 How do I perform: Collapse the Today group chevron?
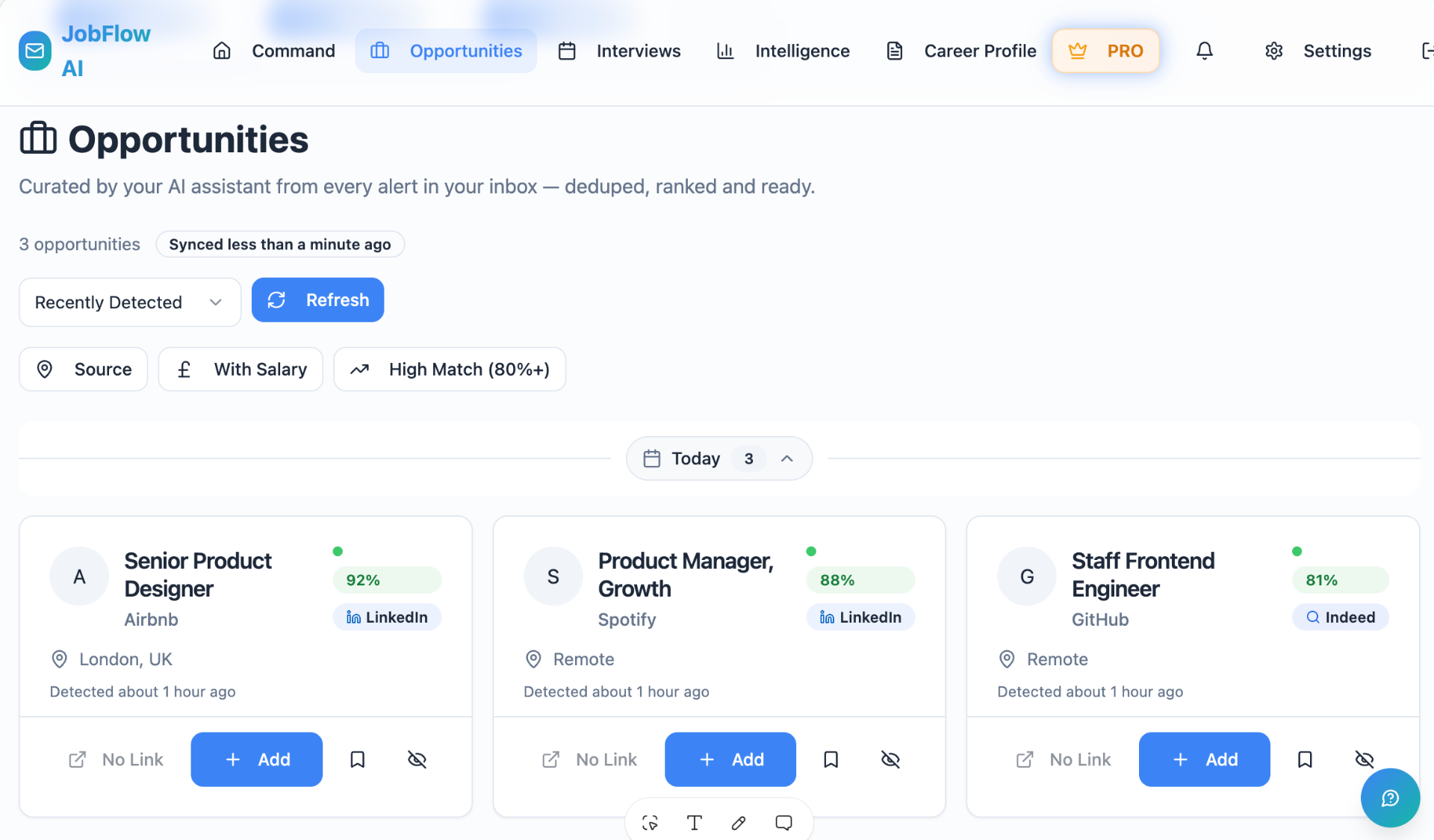[787, 458]
